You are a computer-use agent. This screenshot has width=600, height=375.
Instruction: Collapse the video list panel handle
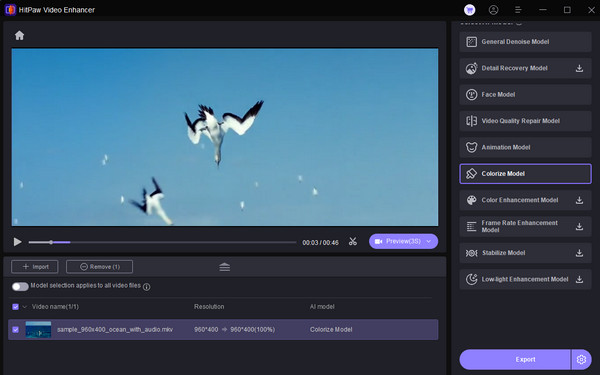coord(225,267)
